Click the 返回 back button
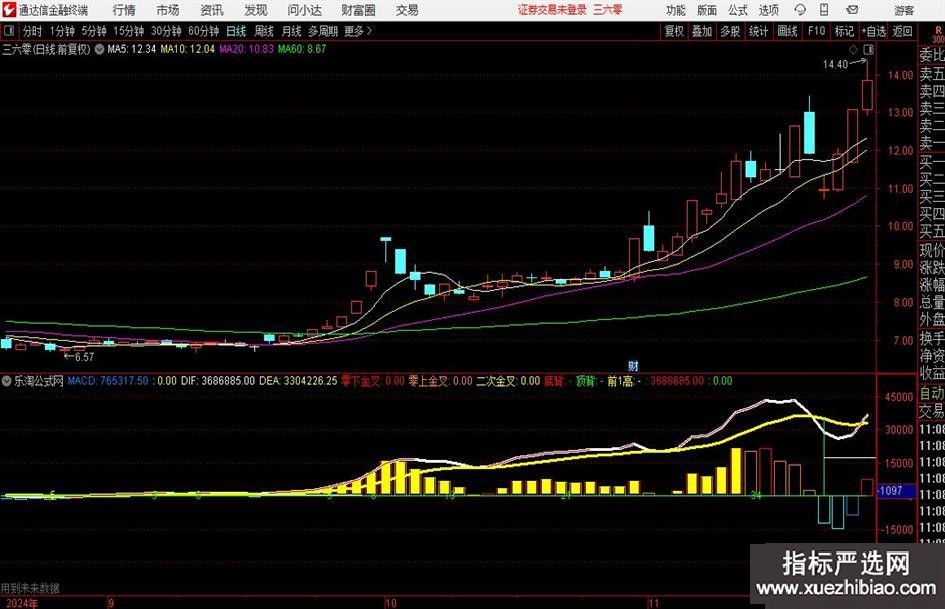Viewport: 945px width, 609px height. (x=902, y=31)
